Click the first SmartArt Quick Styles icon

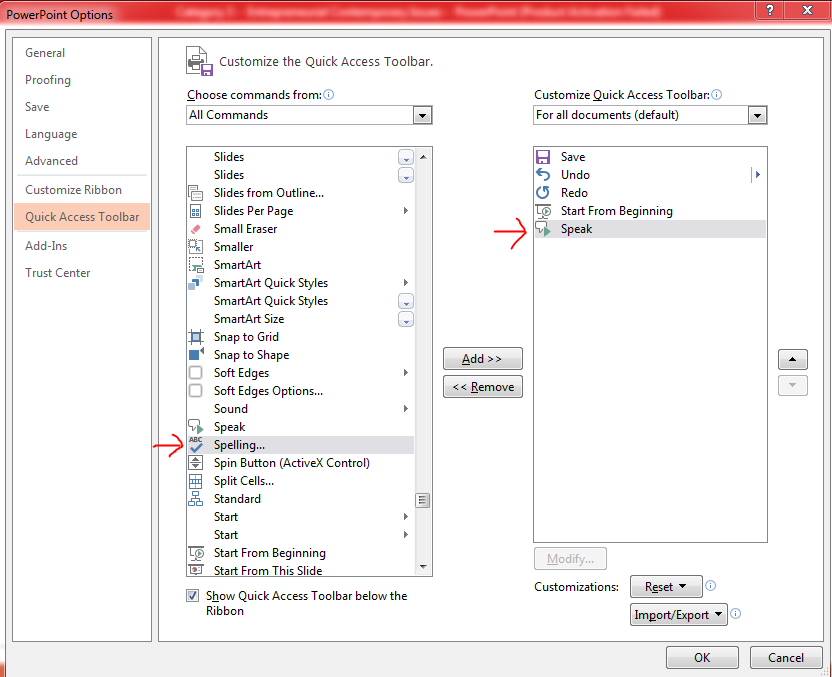(x=195, y=283)
